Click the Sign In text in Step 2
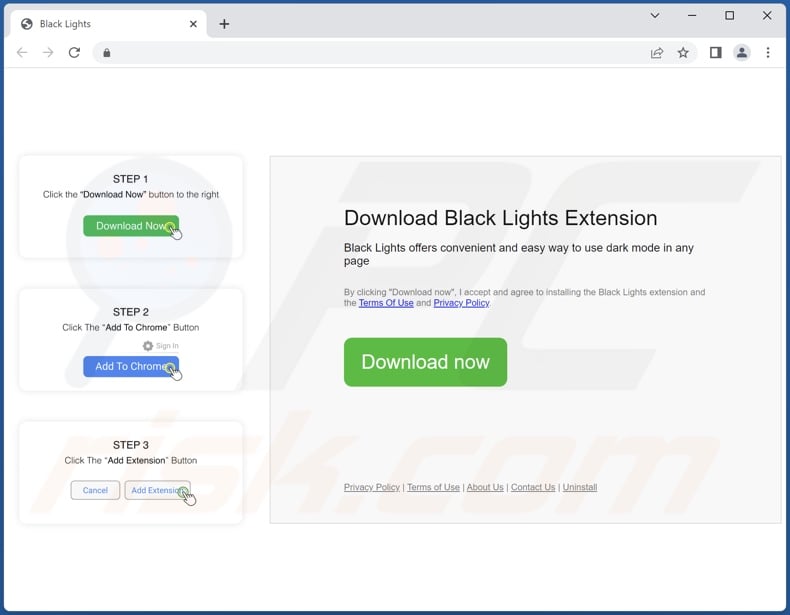Viewport: 790px width, 615px height. 167,346
